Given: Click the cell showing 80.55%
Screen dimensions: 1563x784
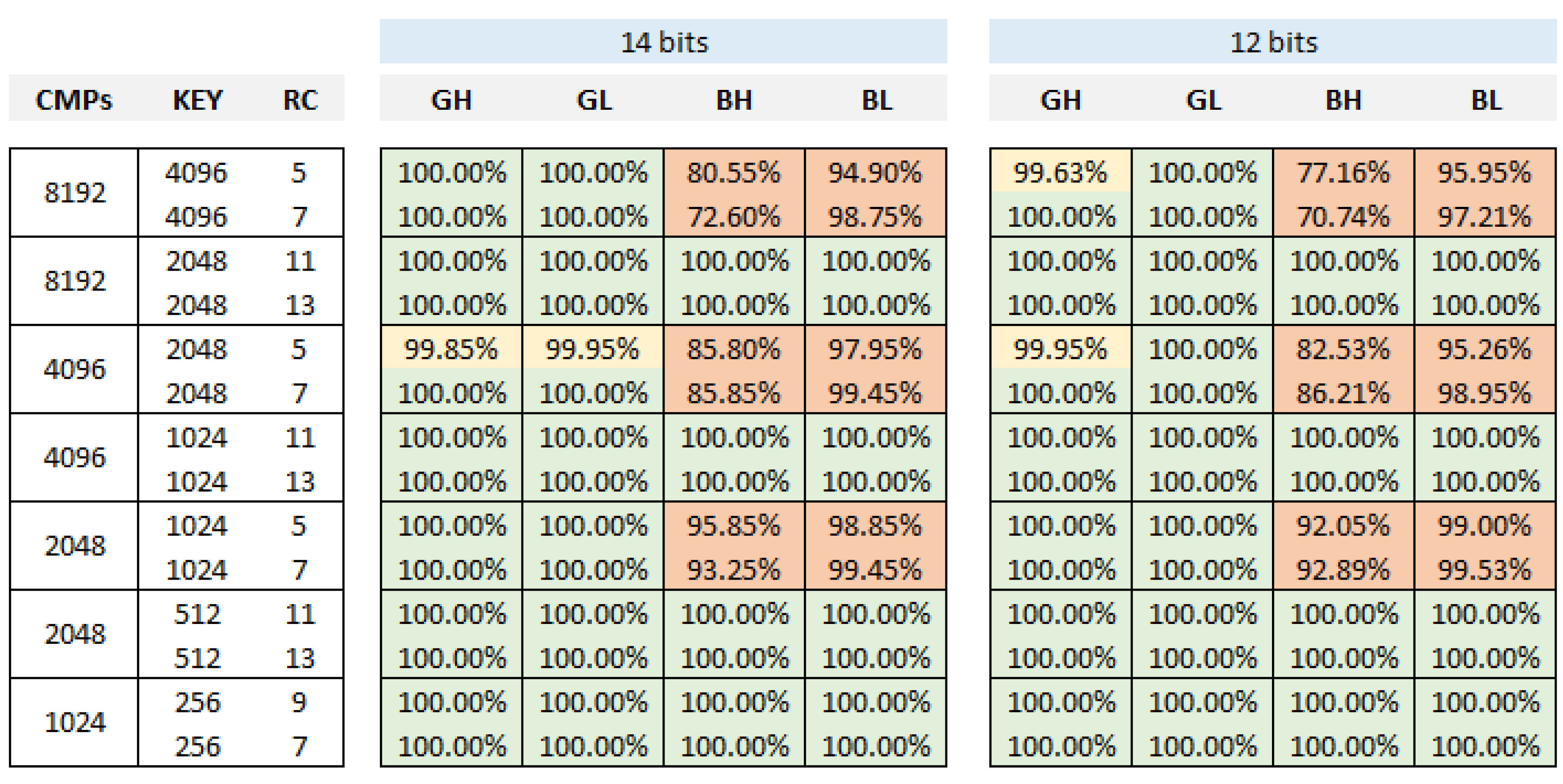Looking at the screenshot, I should pos(734,173).
